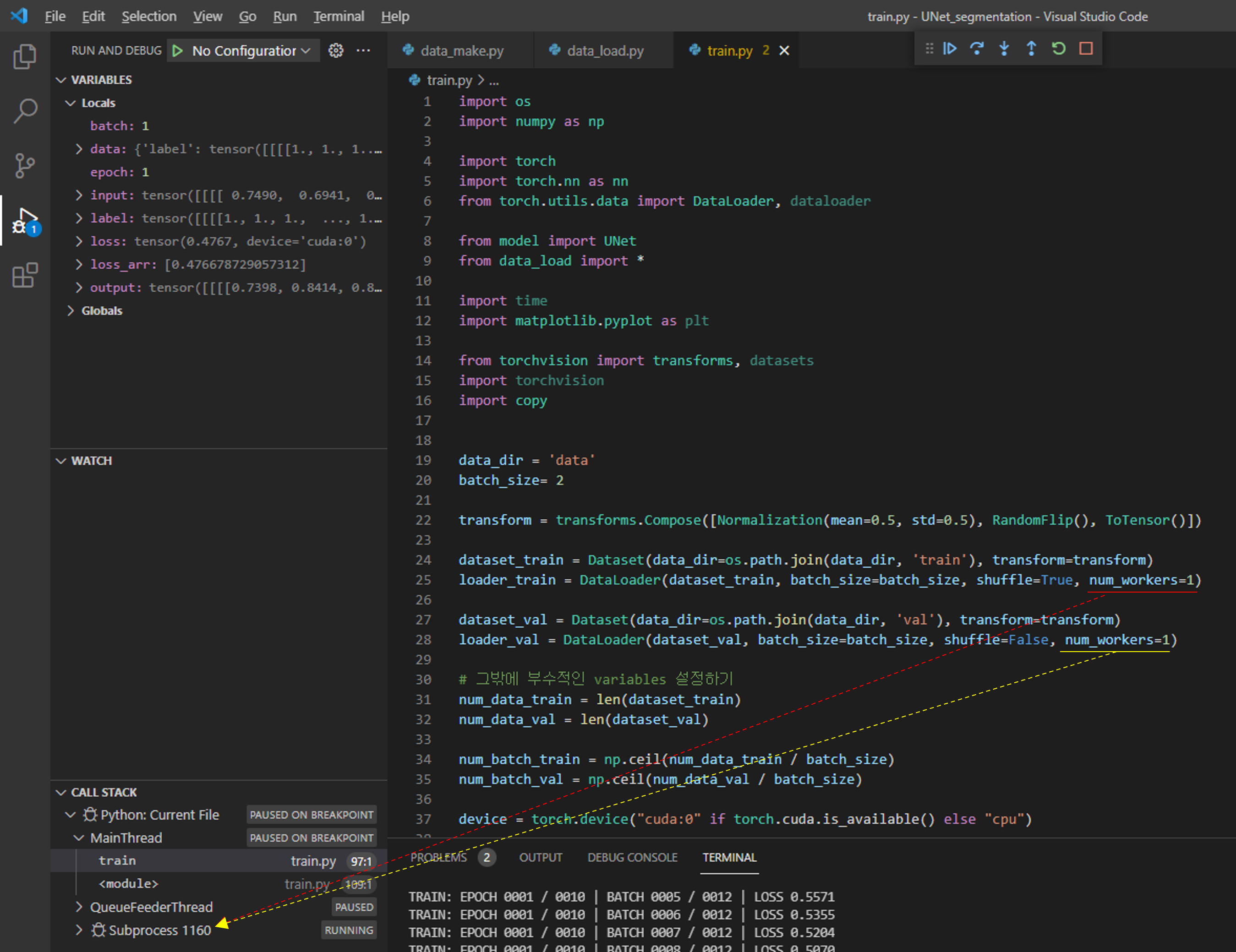This screenshot has width=1236, height=952.
Task: Open the Extensions view icon
Action: (x=24, y=276)
